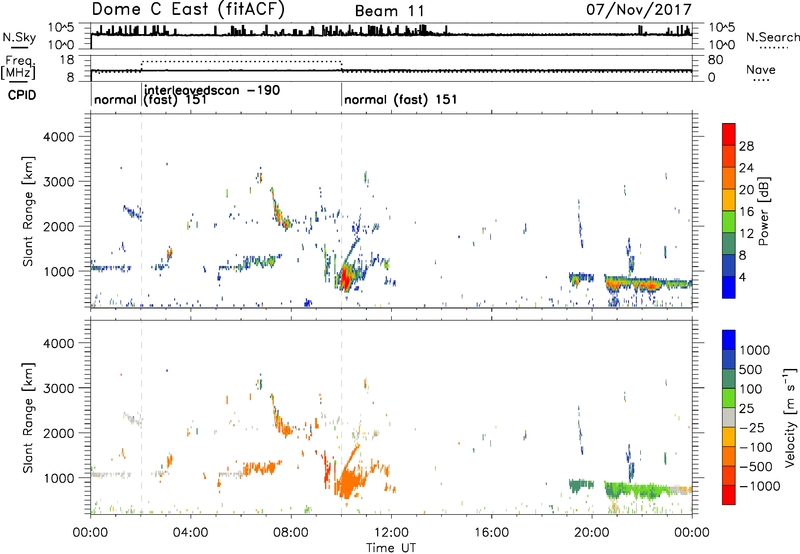Image resolution: width=800 pixels, height=554 pixels.
Task: Select "Slant Range [km]" label of power panel
Action: 28,212
